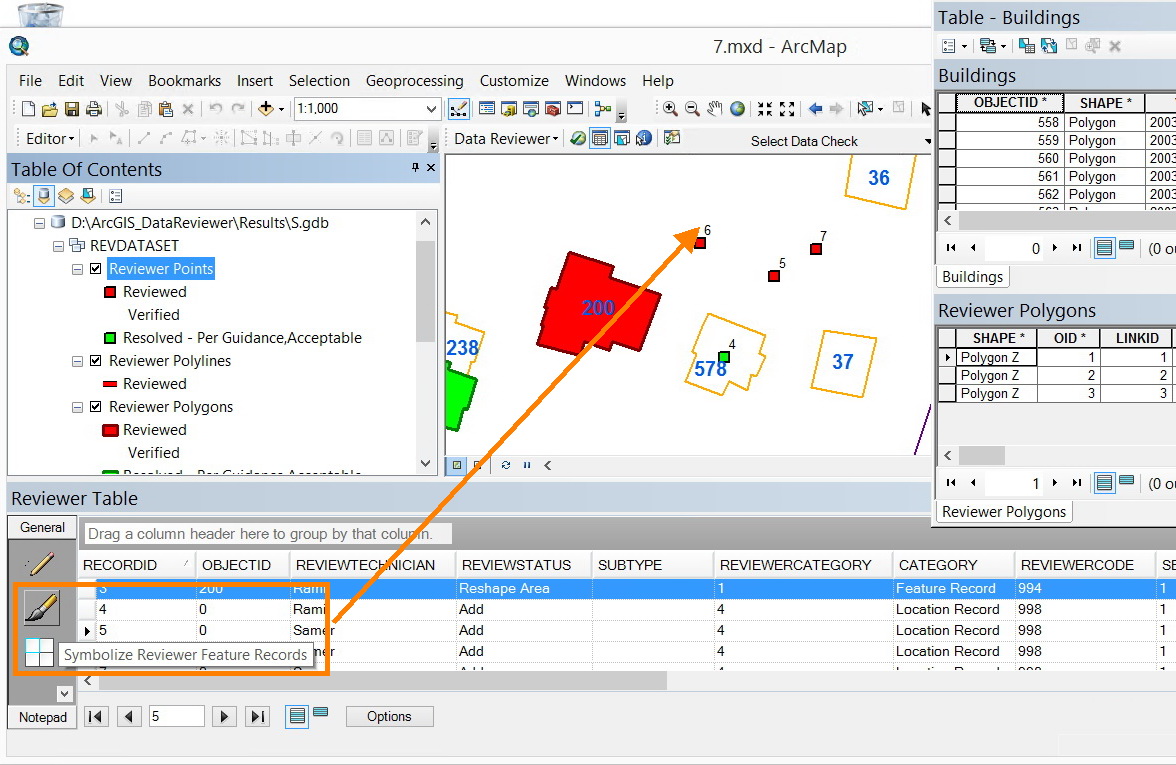Toggle the Reviewer Table icon on Data Reviewer toolbar

tap(599, 138)
